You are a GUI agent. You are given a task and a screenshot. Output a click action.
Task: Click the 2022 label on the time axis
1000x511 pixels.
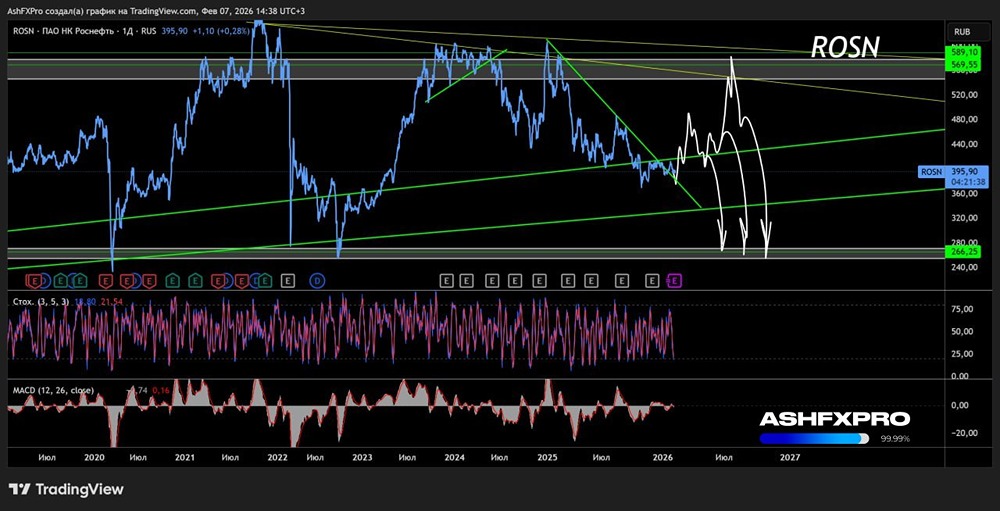click(277, 457)
